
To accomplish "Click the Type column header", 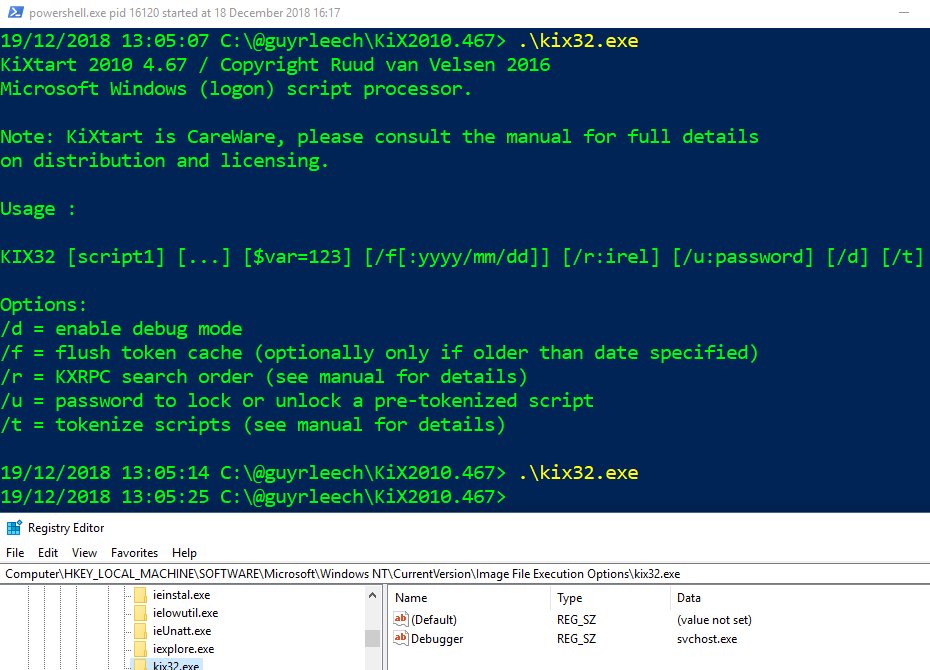I will click(x=570, y=597).
